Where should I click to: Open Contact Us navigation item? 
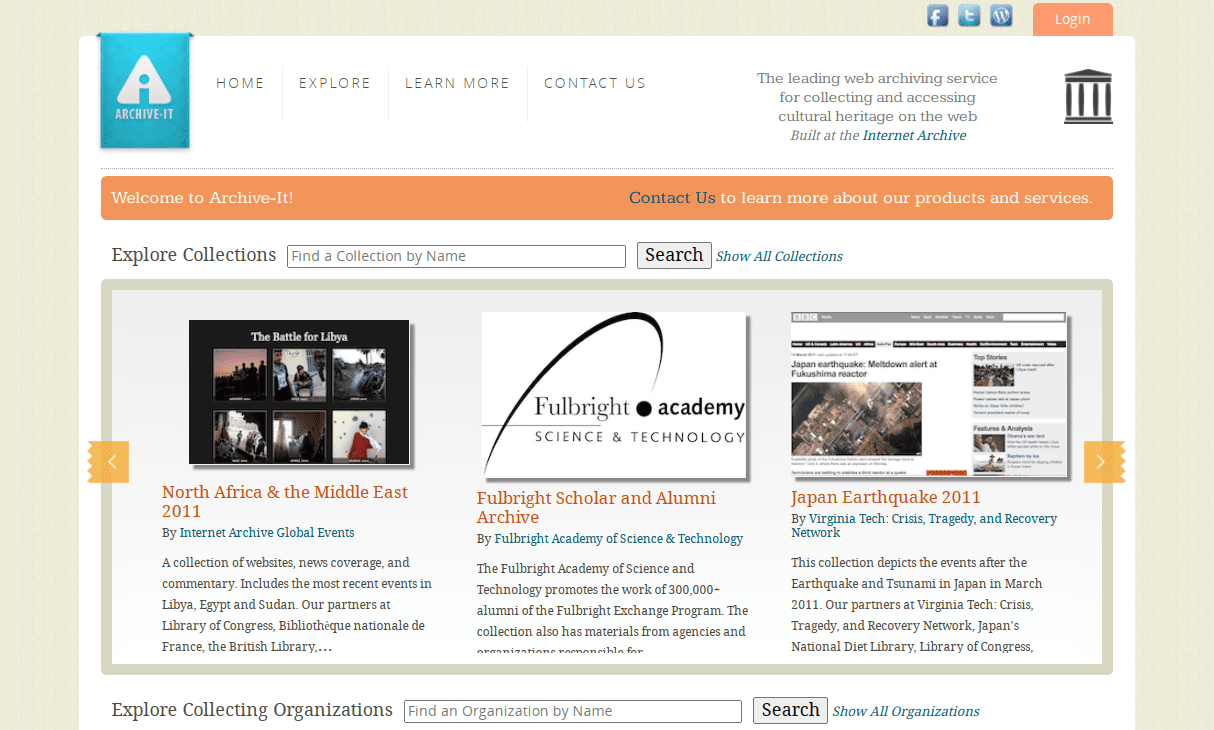click(595, 83)
